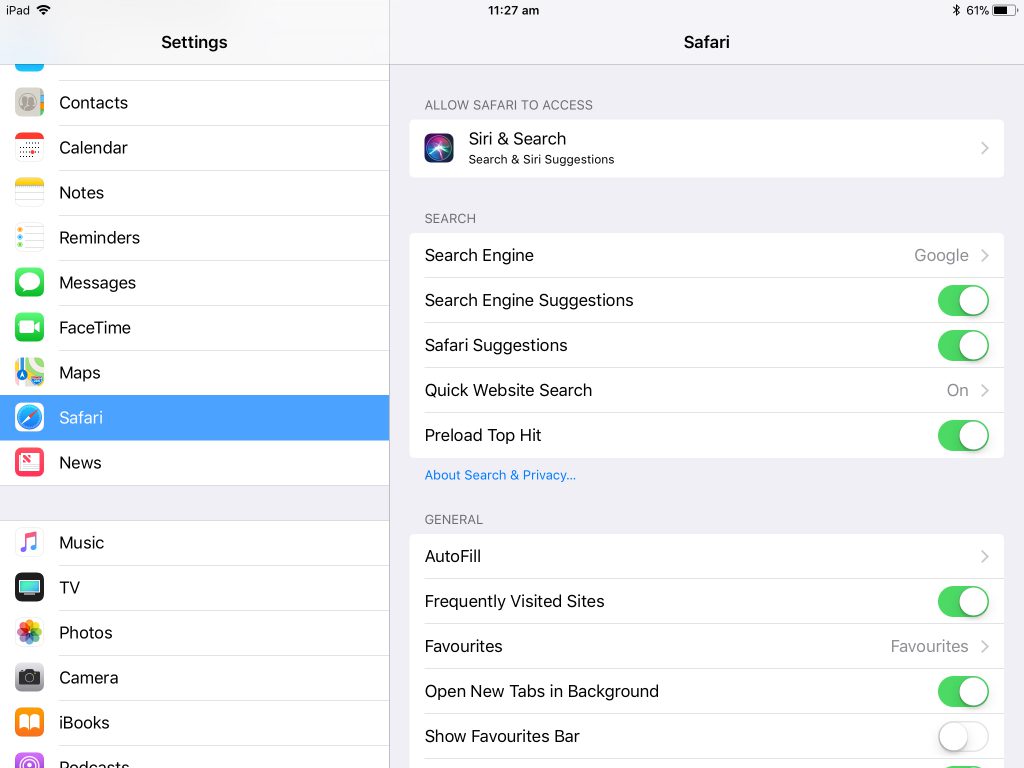
Task: Tap the Siri icon in Safari settings
Action: pos(439,148)
